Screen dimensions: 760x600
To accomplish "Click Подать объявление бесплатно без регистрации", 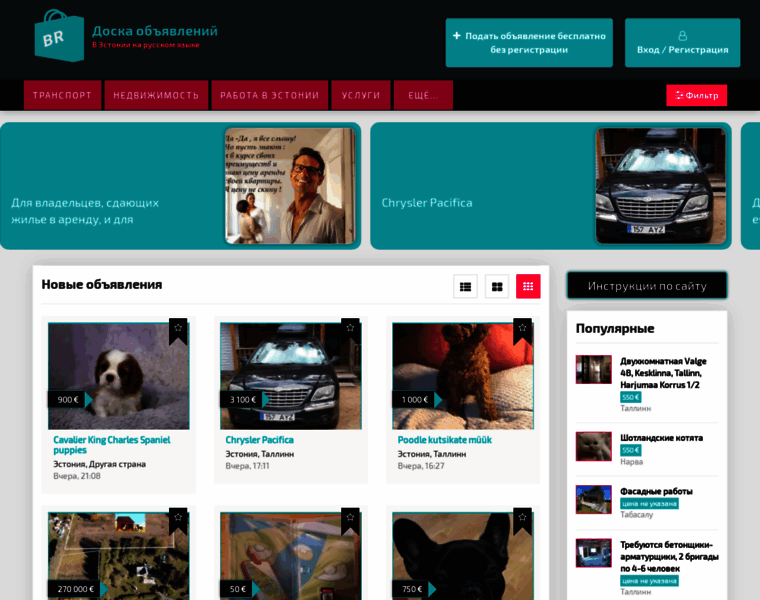I will 529,43.
